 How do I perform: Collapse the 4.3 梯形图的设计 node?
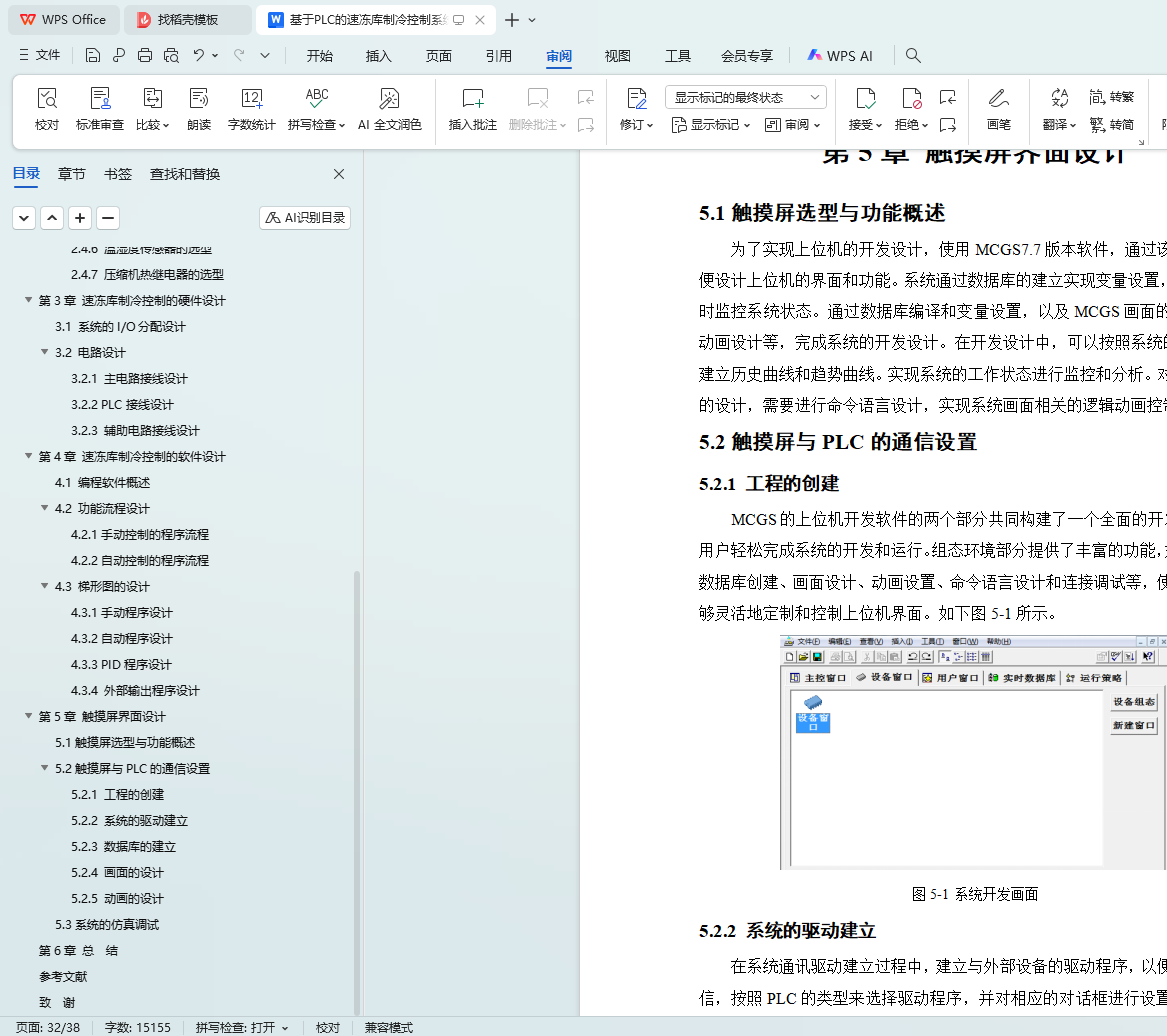(45, 586)
